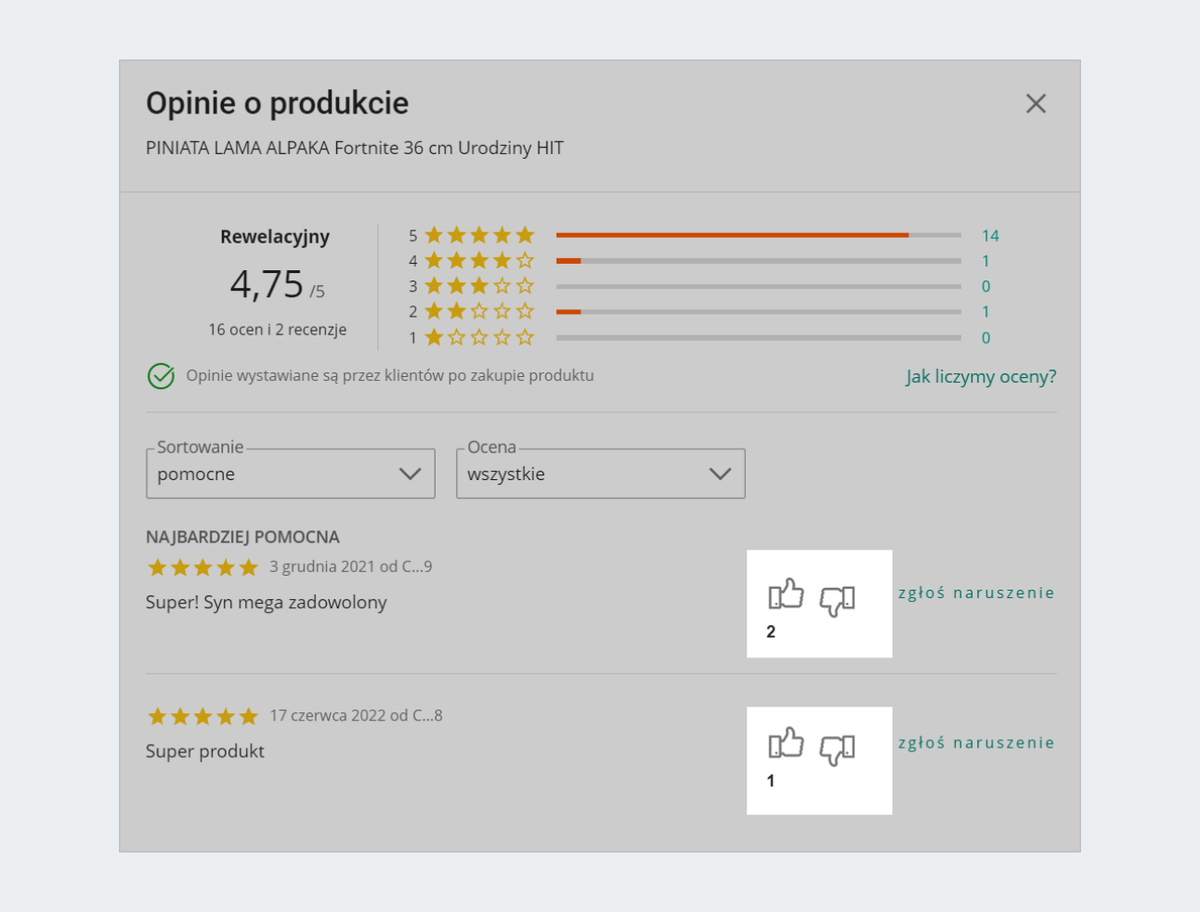The image size is (1200, 912).
Task: Like the 'Super! Syn mega zadowolony' review
Action: click(x=787, y=595)
